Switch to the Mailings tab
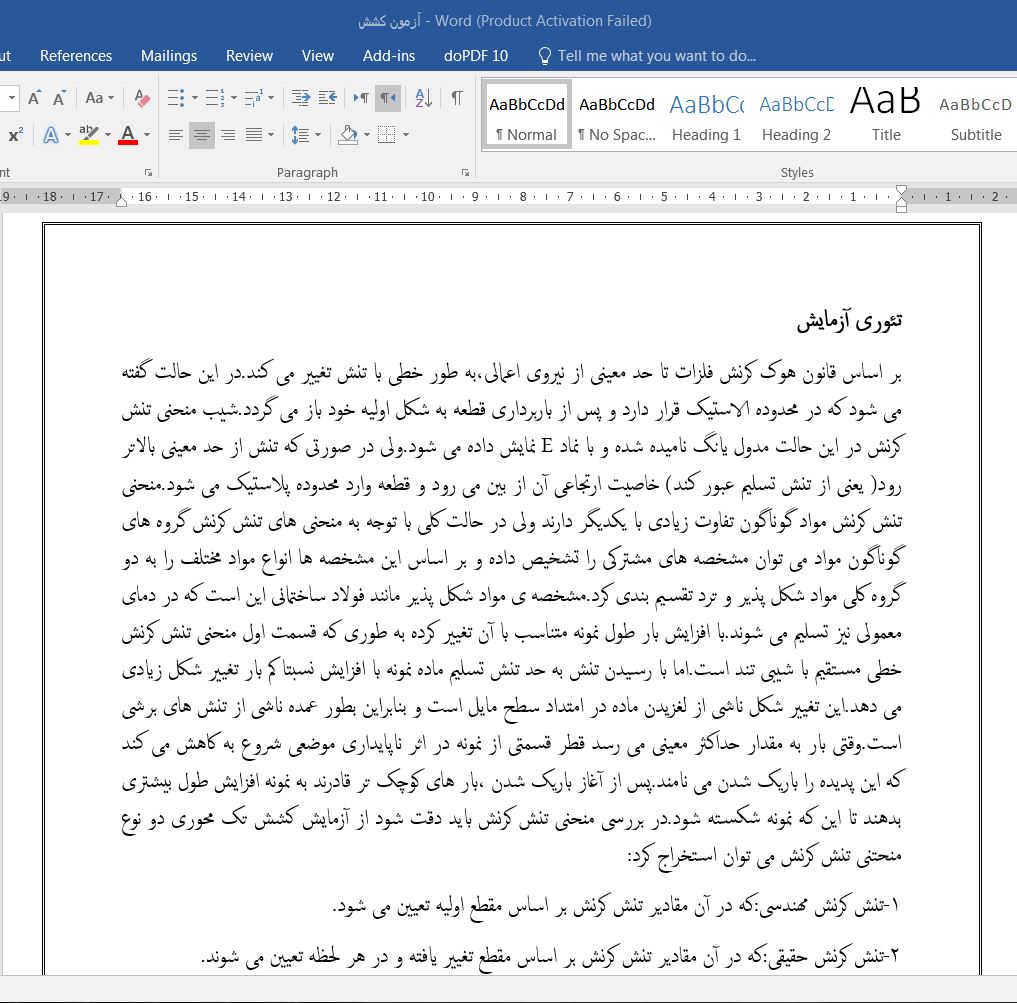Image resolution: width=1017 pixels, height=1003 pixels. click(x=169, y=56)
